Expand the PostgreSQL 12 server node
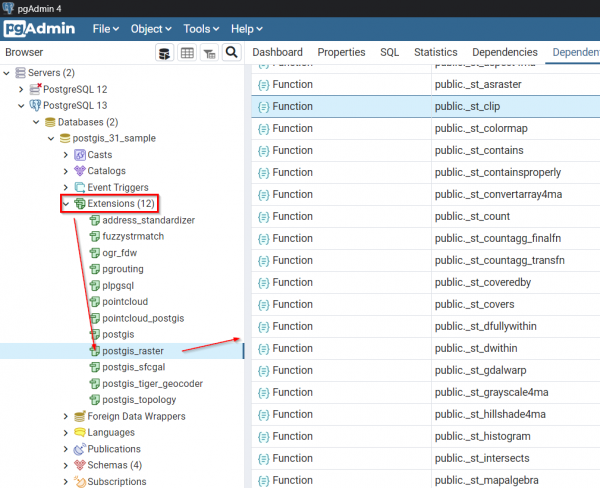This screenshot has height=488, width=600. 21,89
